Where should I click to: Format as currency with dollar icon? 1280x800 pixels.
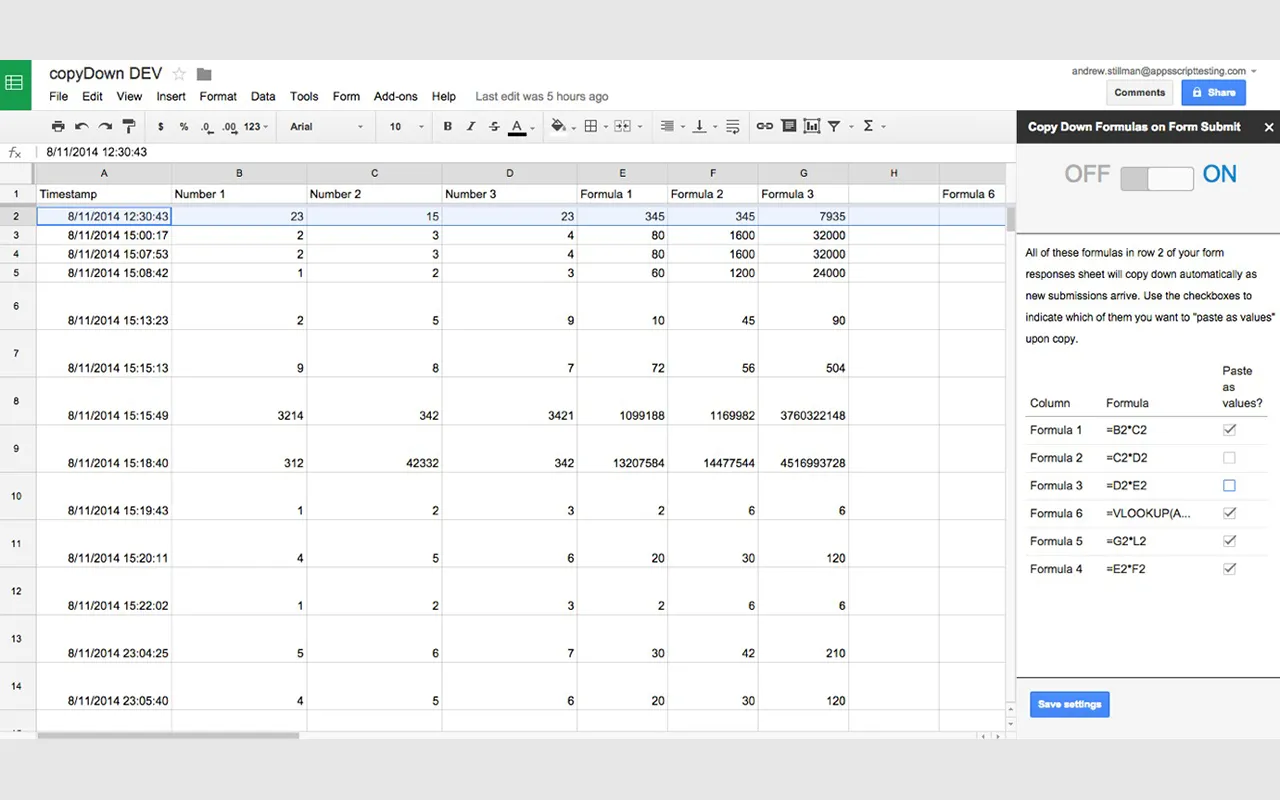[161, 127]
